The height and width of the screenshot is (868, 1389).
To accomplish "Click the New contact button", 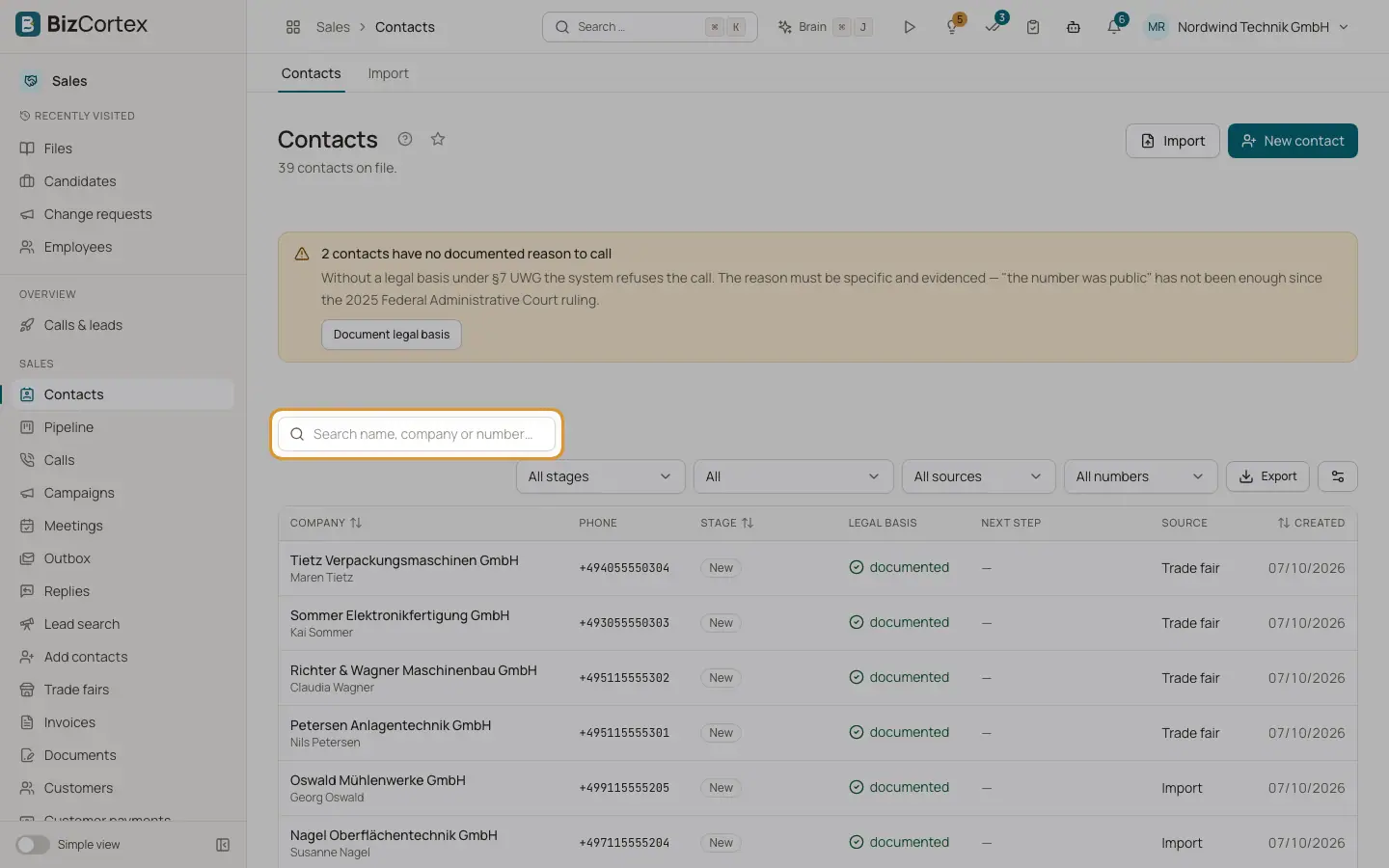I will coord(1293,141).
